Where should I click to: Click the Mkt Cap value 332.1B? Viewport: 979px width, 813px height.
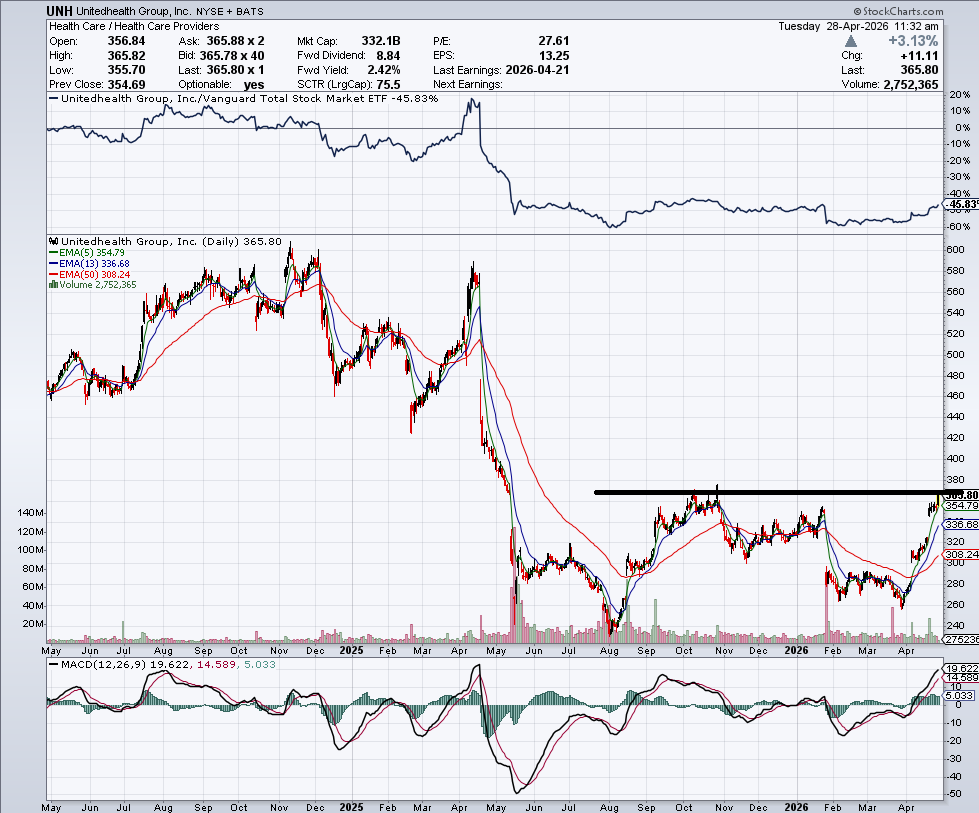pyautogui.click(x=380, y=41)
